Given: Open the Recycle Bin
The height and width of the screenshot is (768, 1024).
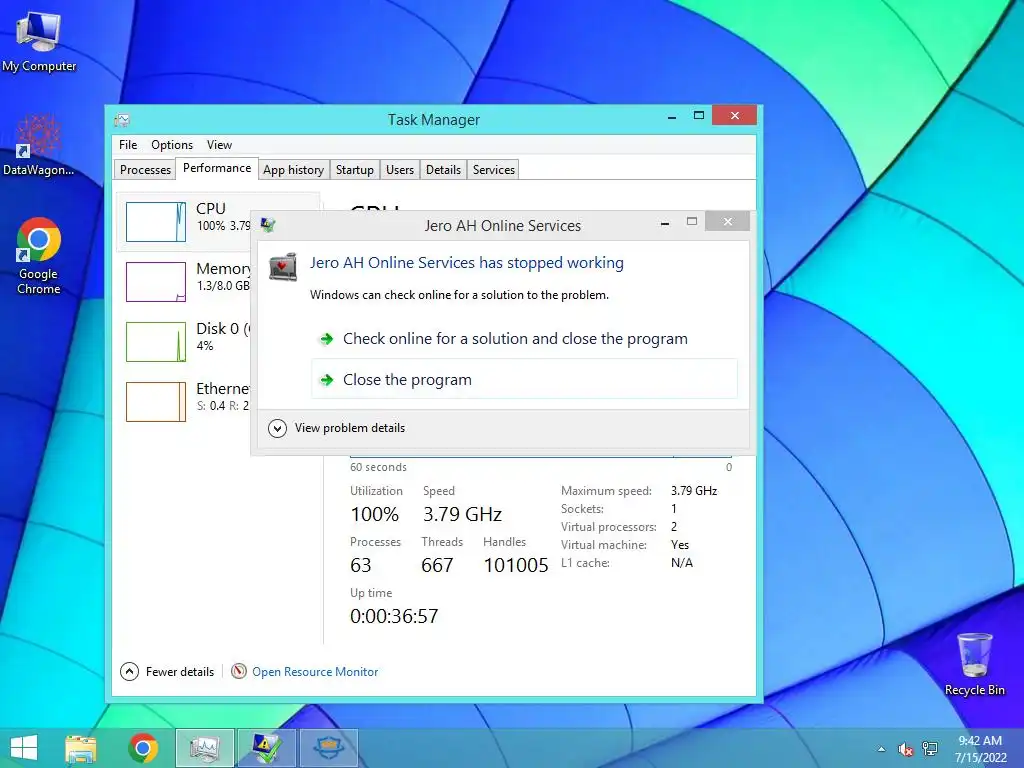Looking at the screenshot, I should [x=974, y=665].
